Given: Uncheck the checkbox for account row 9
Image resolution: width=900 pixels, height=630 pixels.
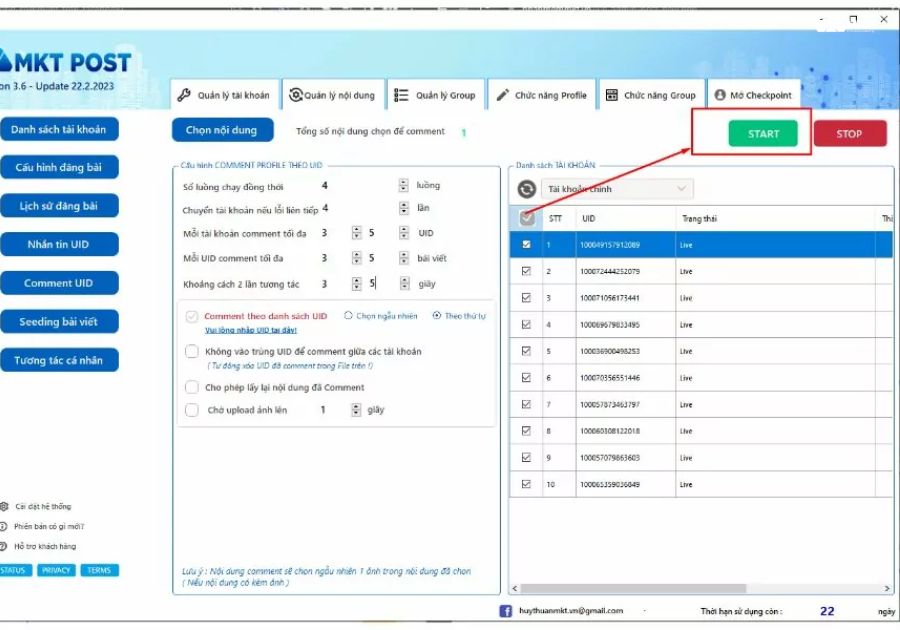Looking at the screenshot, I should tap(526, 457).
